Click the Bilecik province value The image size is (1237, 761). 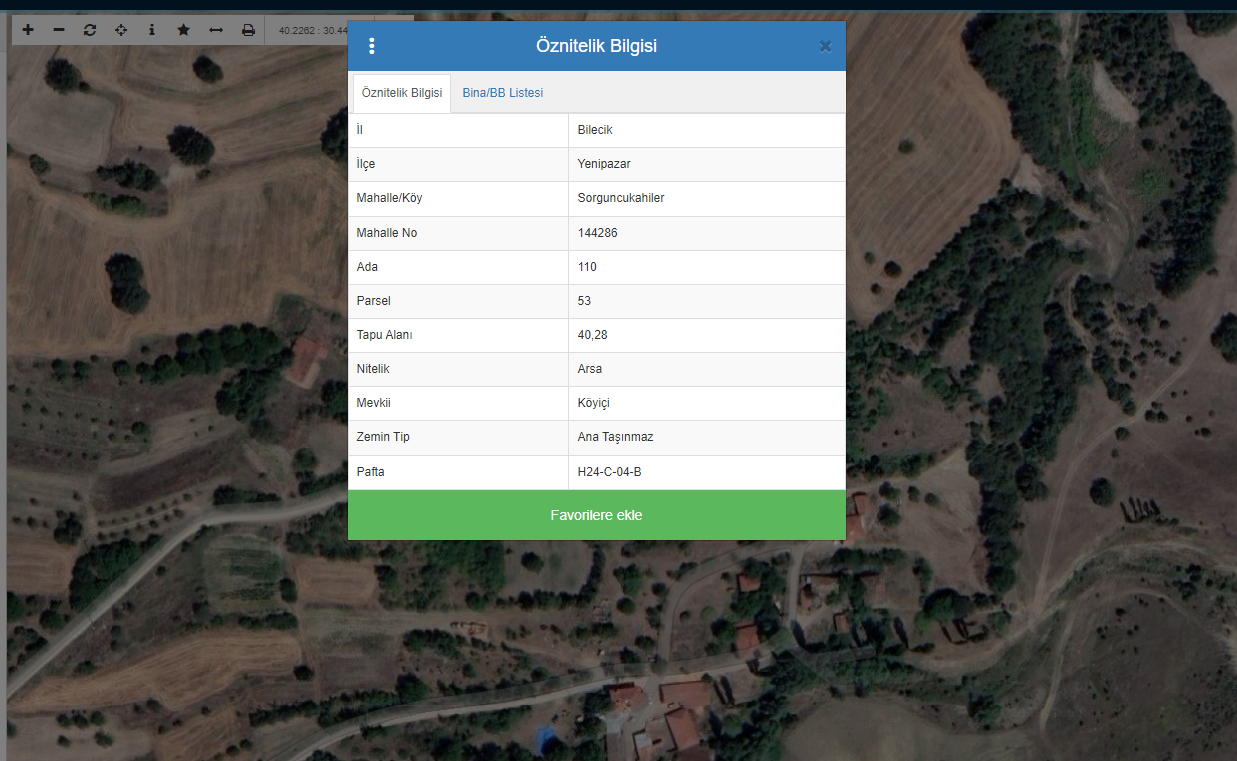[x=595, y=130]
